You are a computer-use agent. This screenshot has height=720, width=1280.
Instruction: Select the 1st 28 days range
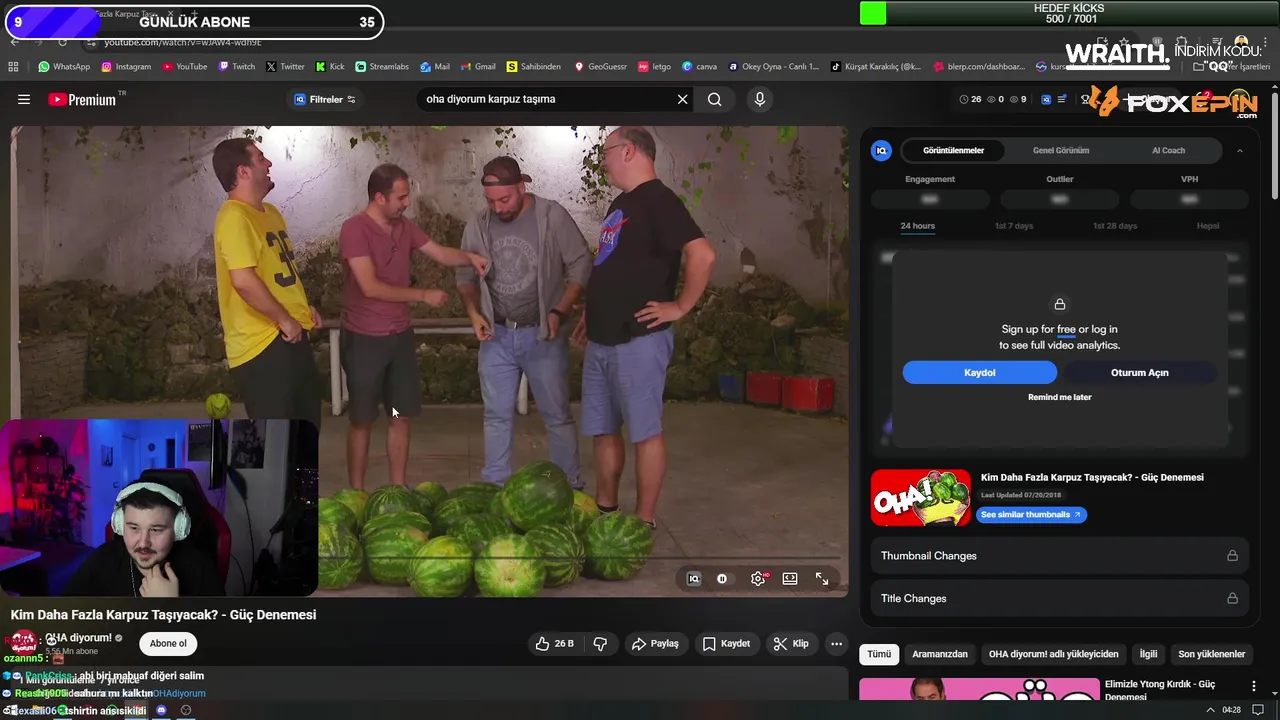[x=1115, y=226]
